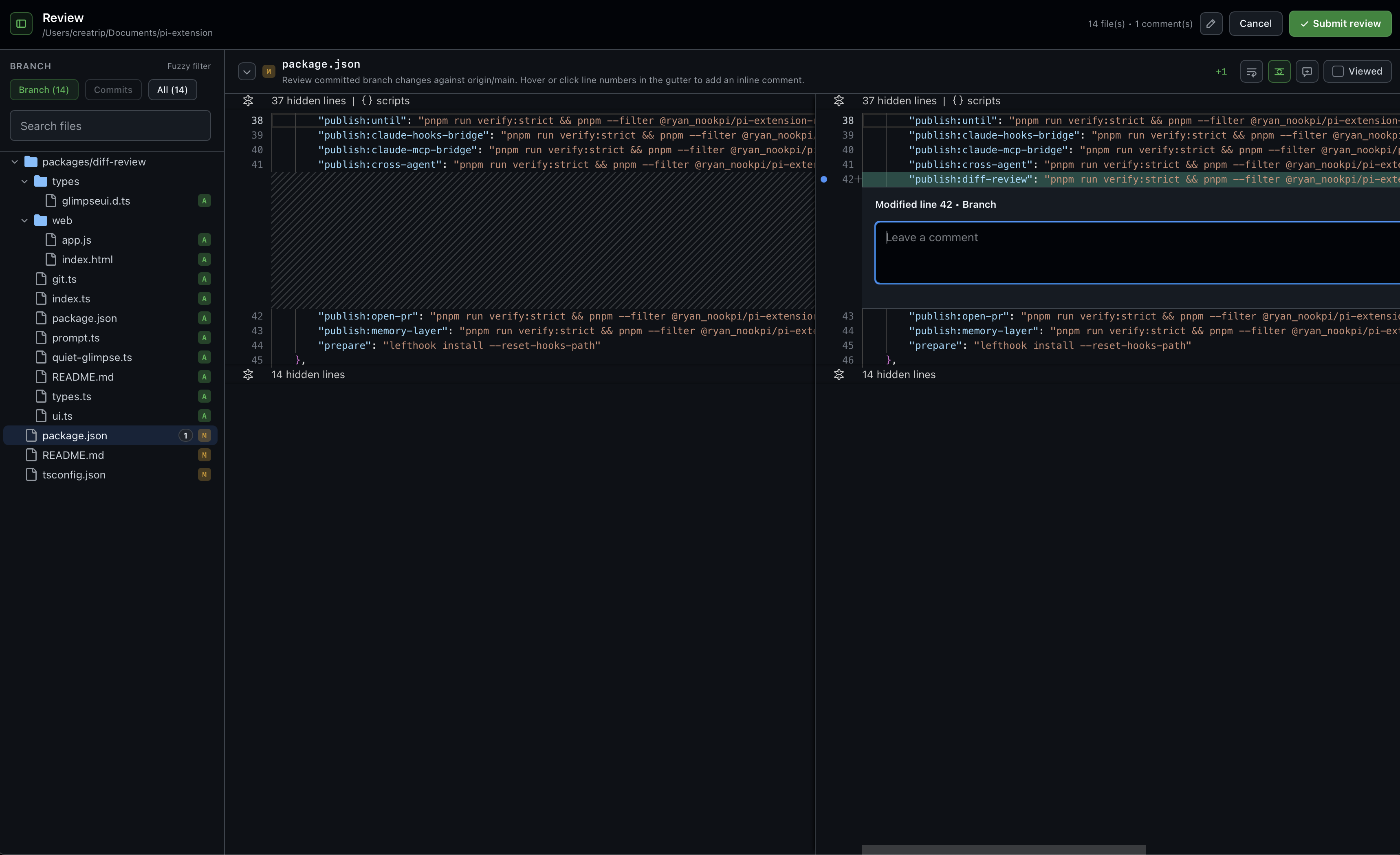
Task: Open glimpseui.d.ts in the file tree
Action: tap(96, 201)
